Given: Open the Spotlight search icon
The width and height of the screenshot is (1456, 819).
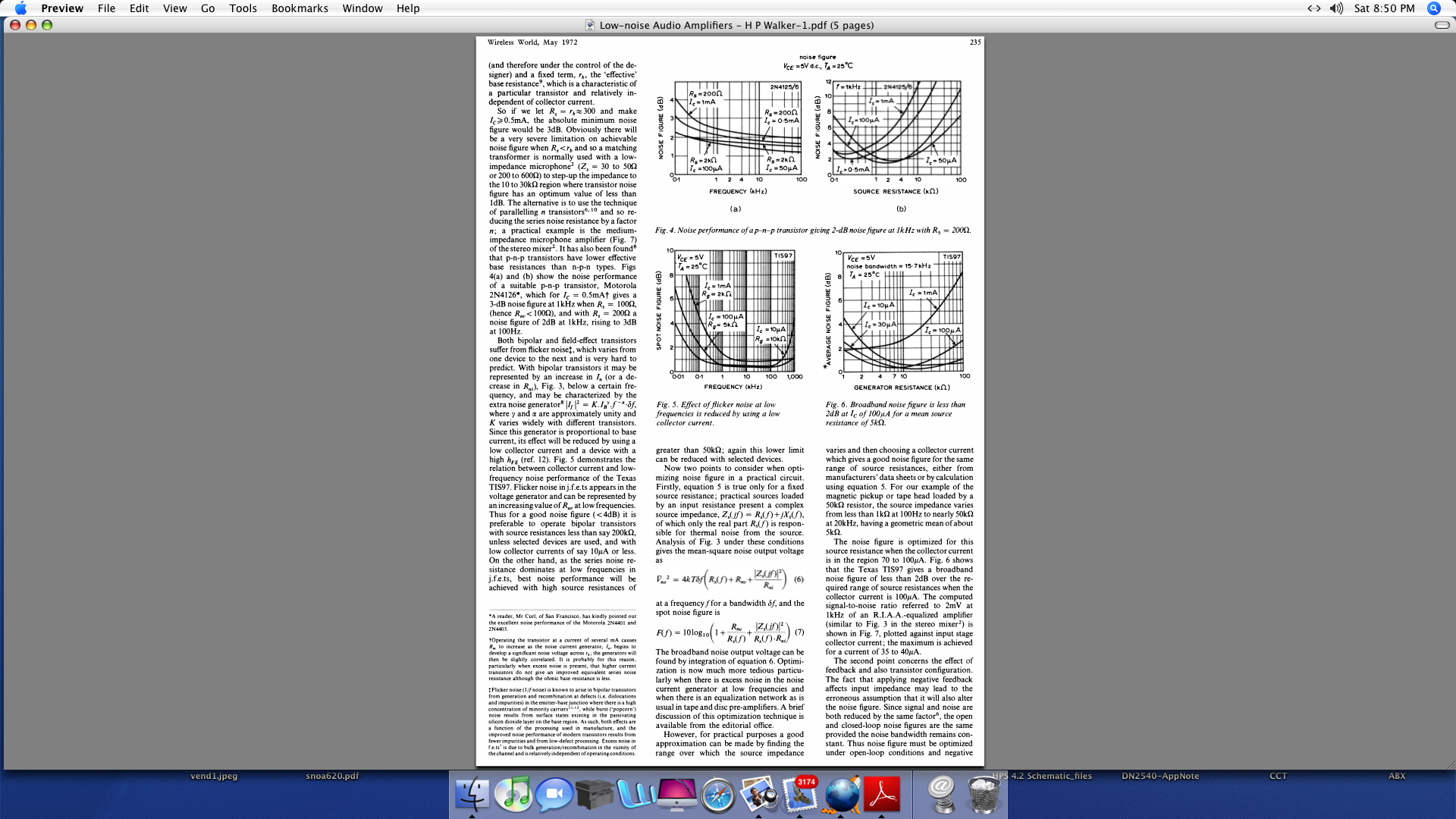Looking at the screenshot, I should 1433,8.
